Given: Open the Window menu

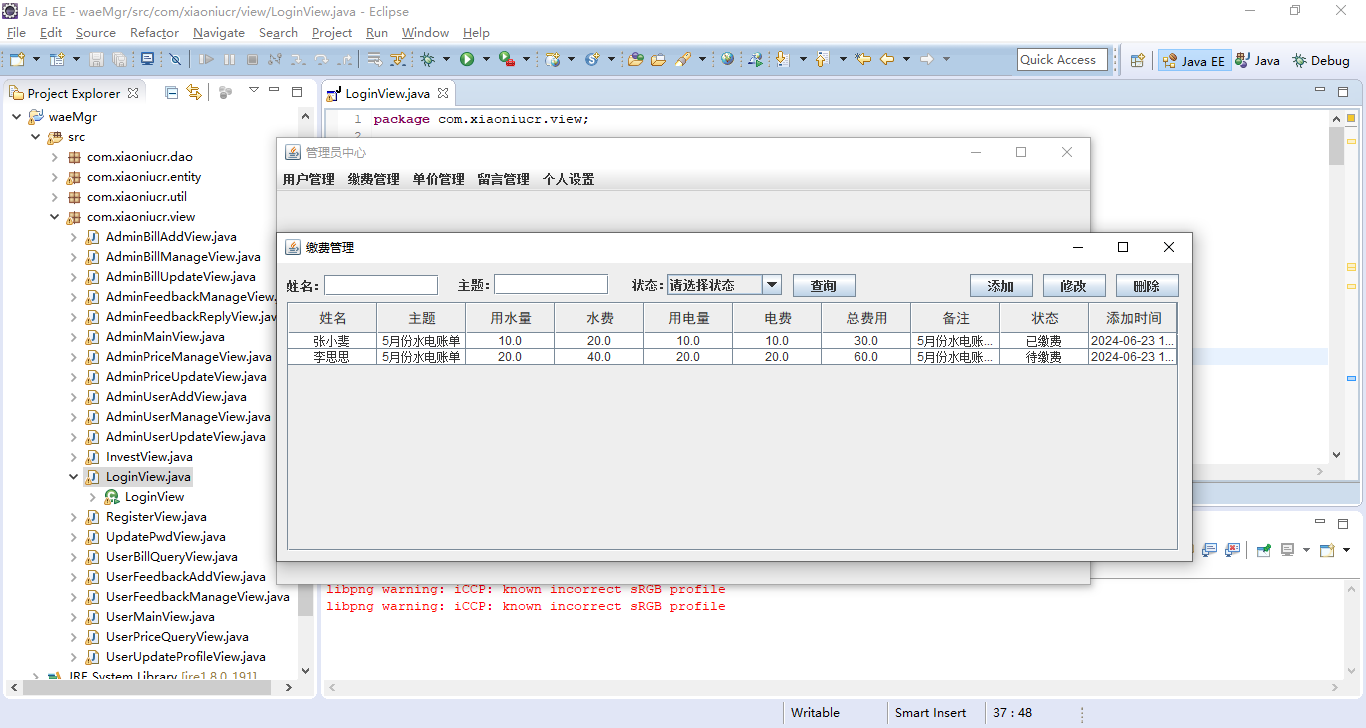Looking at the screenshot, I should [x=425, y=33].
